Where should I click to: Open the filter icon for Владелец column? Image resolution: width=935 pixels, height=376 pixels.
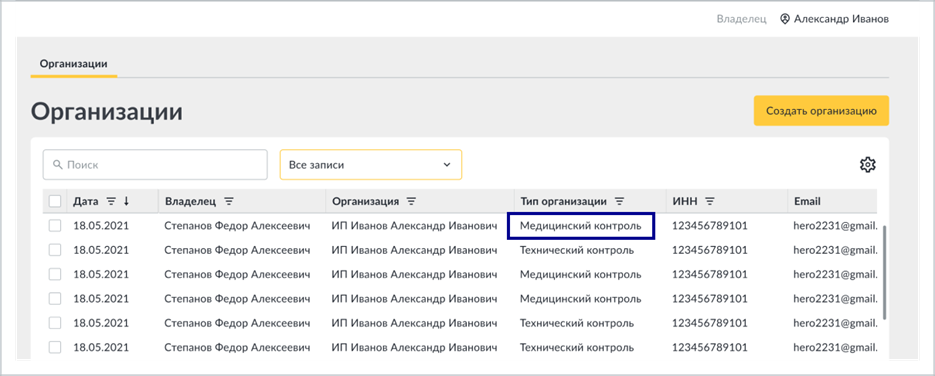tap(228, 201)
